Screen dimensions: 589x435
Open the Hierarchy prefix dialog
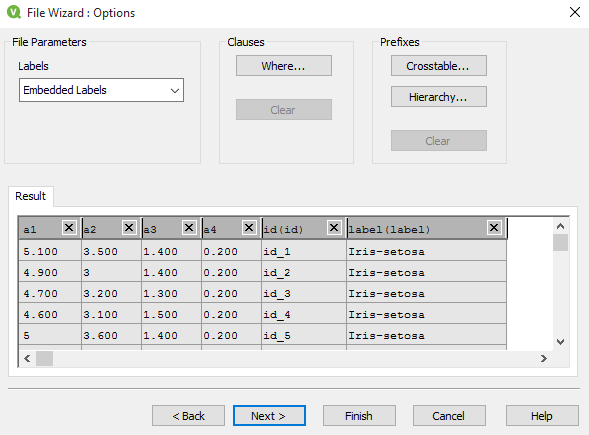click(x=438, y=97)
